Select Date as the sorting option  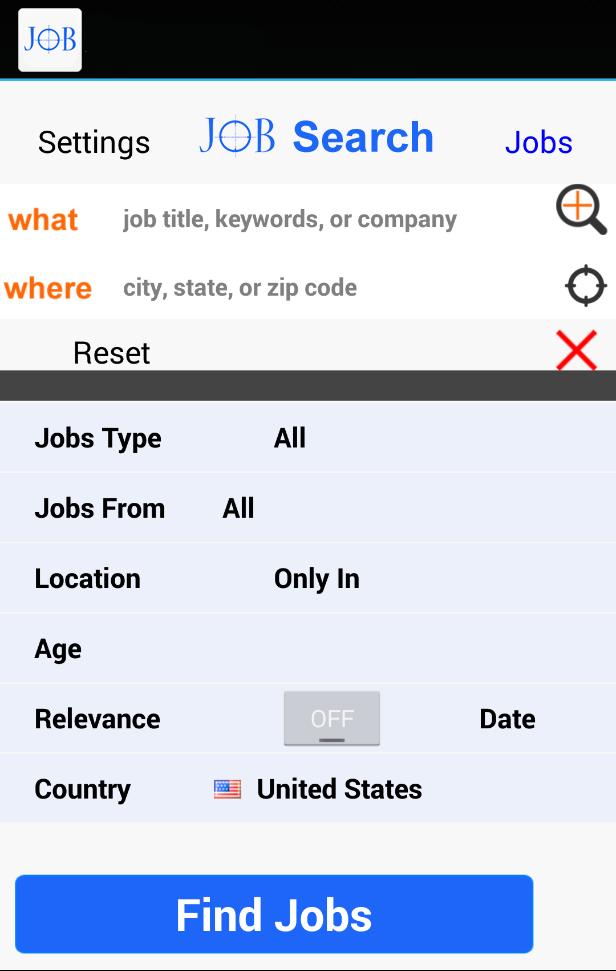point(507,718)
